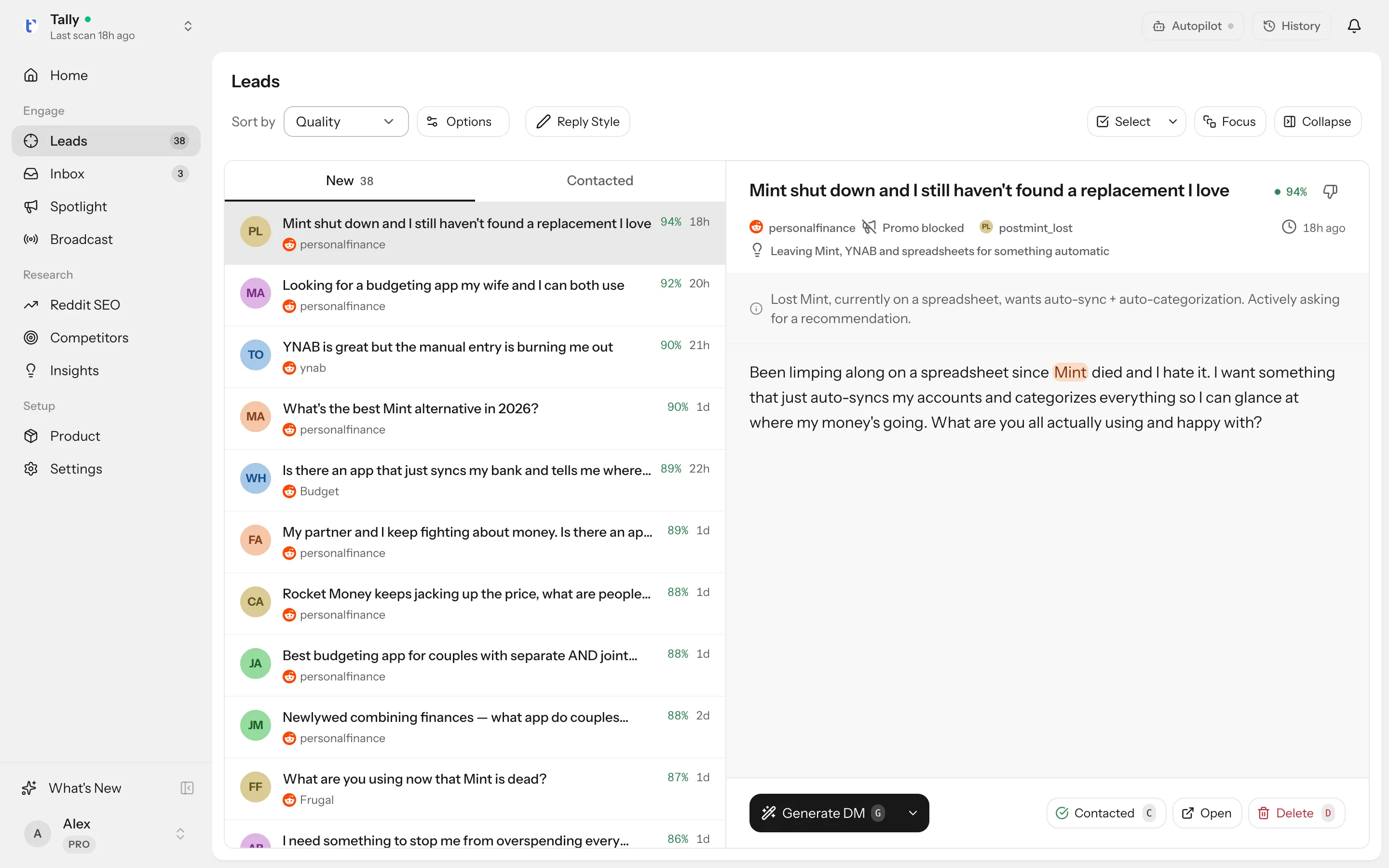1389x868 pixels.
Task: Select lead YNAB is great but manual entry
Action: click(x=475, y=356)
